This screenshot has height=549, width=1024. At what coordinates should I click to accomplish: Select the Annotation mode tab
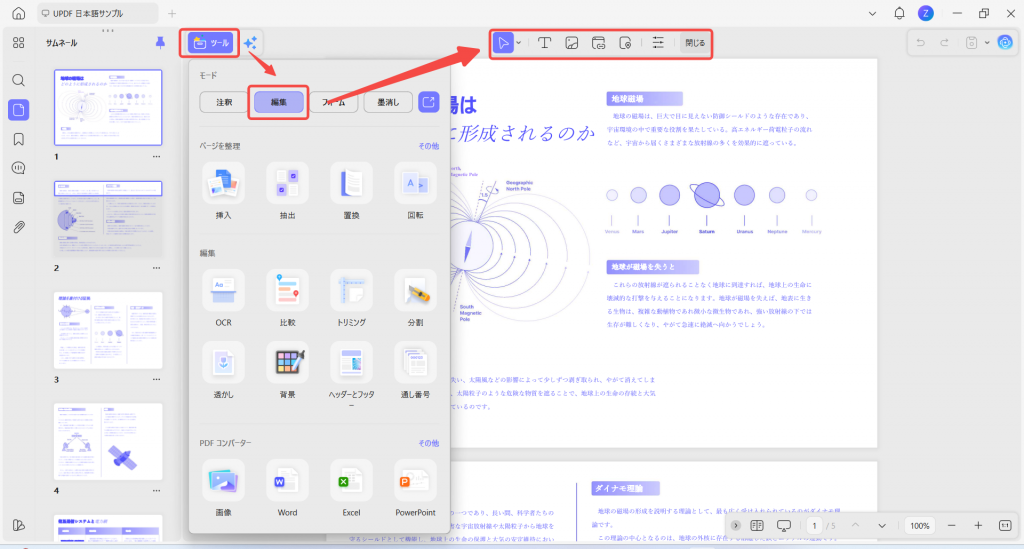click(x=224, y=102)
